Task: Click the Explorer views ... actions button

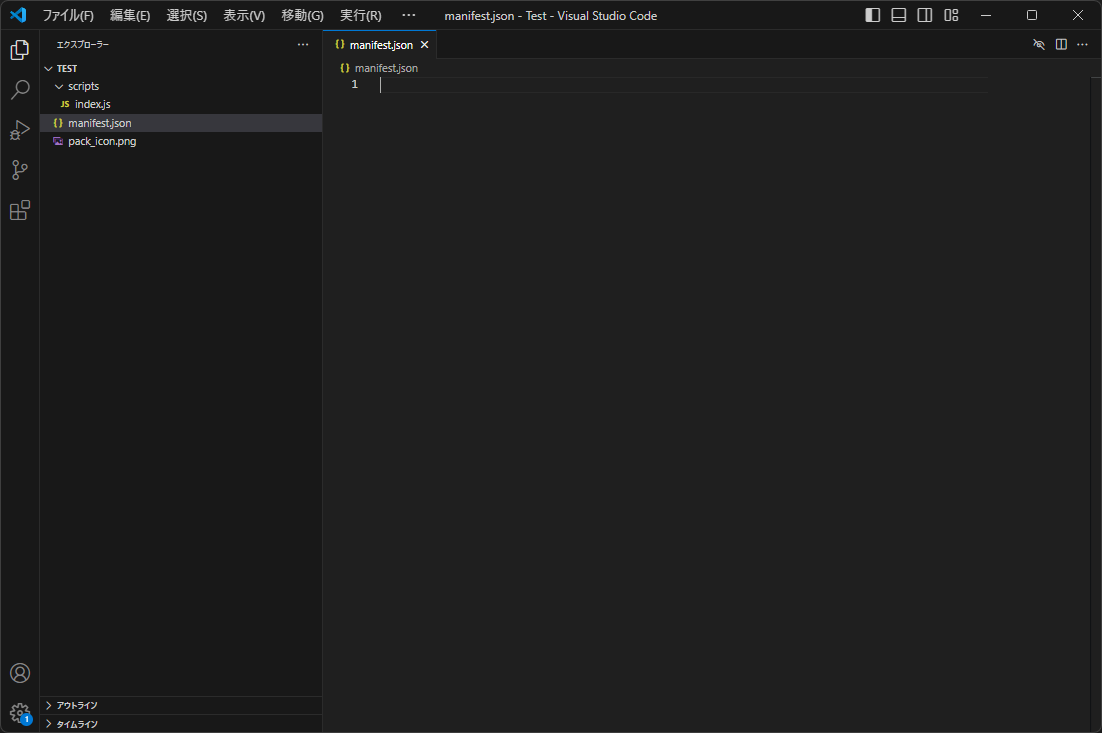Action: coord(302,44)
